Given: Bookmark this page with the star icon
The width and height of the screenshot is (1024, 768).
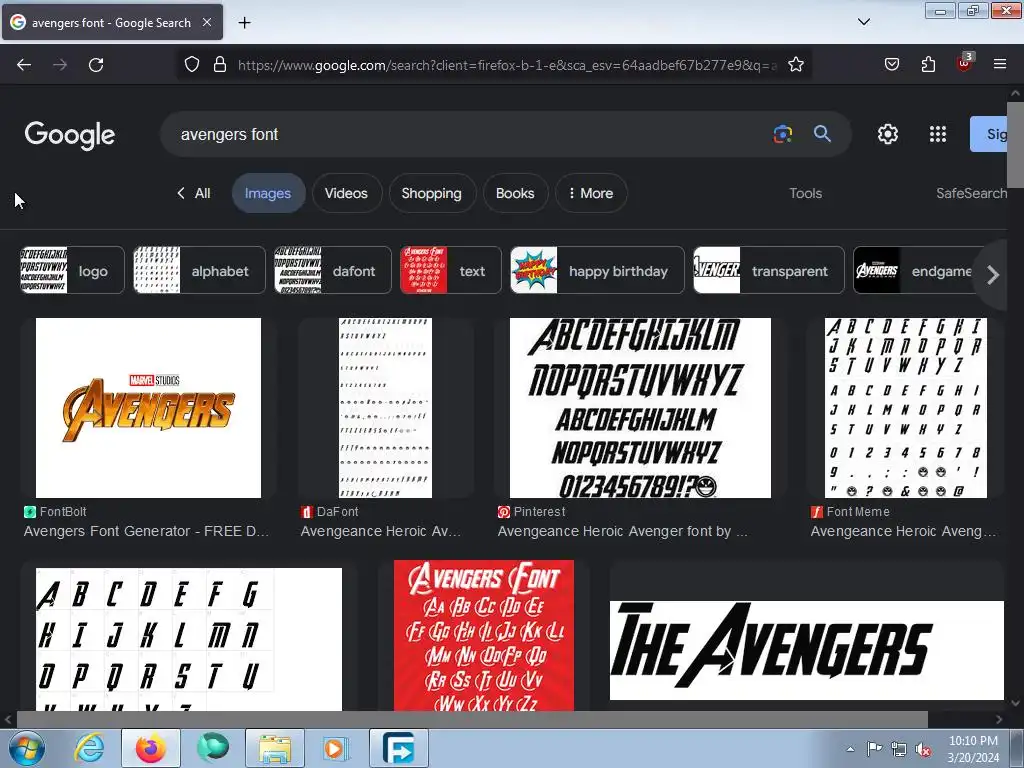Looking at the screenshot, I should (x=795, y=65).
